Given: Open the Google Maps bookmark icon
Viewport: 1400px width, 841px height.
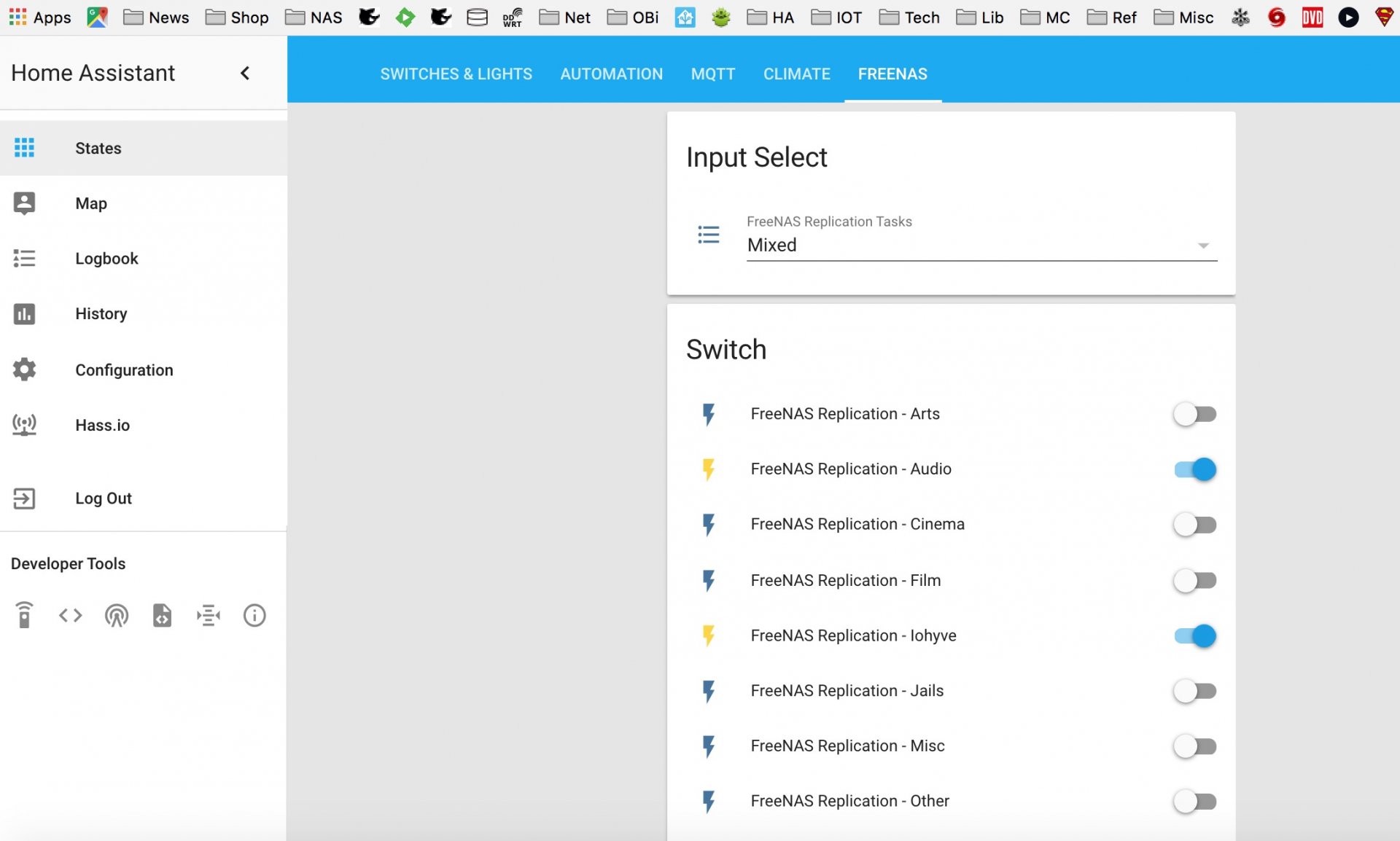Looking at the screenshot, I should (97, 17).
